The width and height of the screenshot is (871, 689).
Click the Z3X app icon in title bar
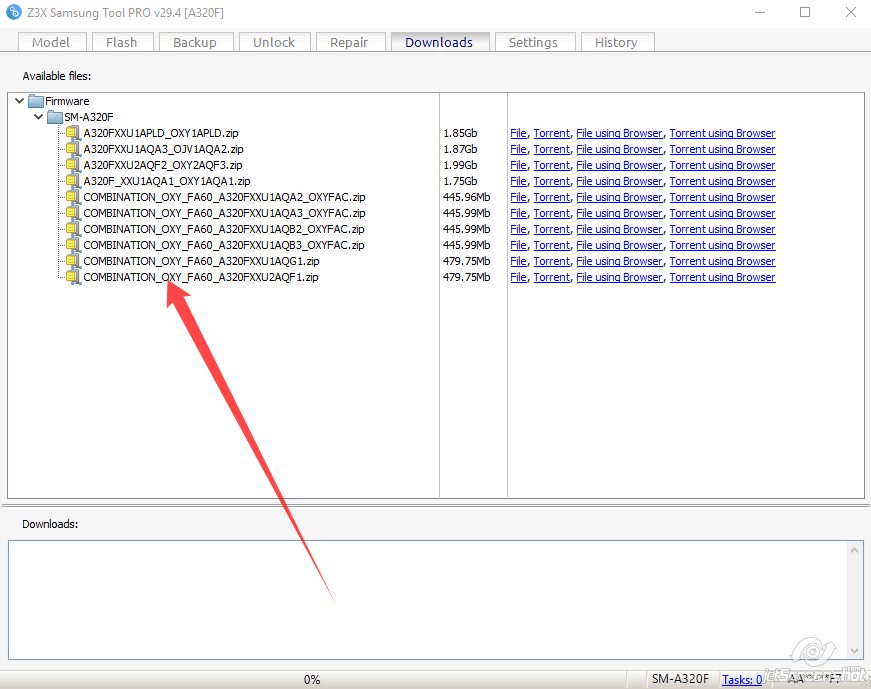click(13, 12)
